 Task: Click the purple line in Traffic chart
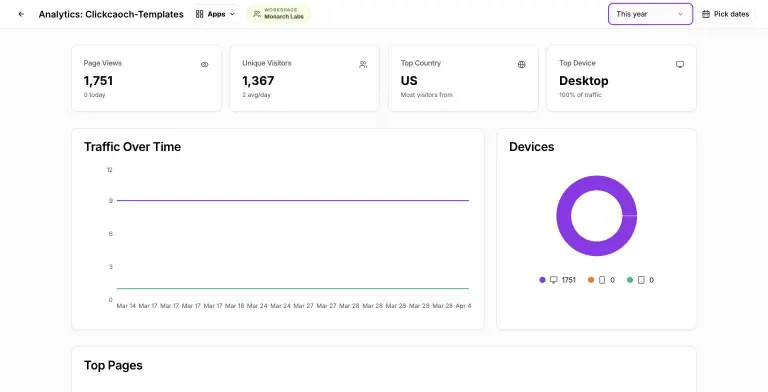[293, 200]
